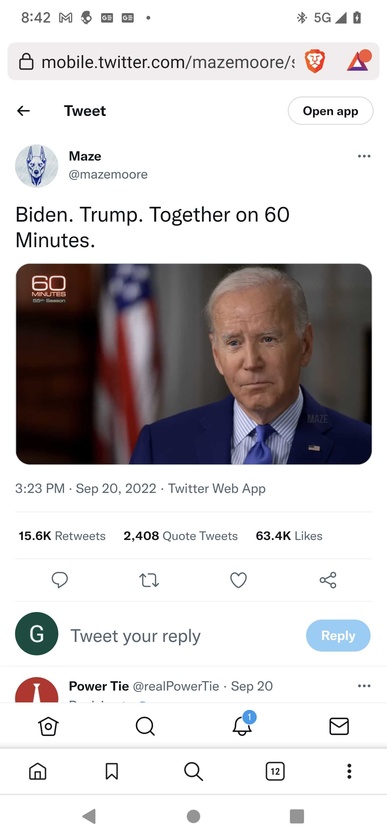Image resolution: width=387 pixels, height=839 pixels.
Task: Click the Open app button
Action: pyautogui.click(x=330, y=111)
